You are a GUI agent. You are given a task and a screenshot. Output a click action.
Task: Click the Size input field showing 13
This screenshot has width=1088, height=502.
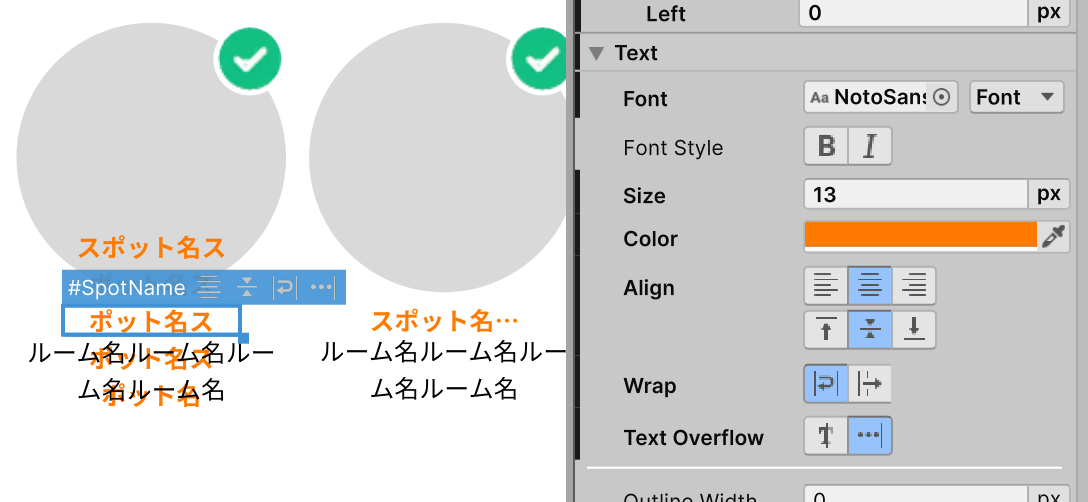click(915, 194)
